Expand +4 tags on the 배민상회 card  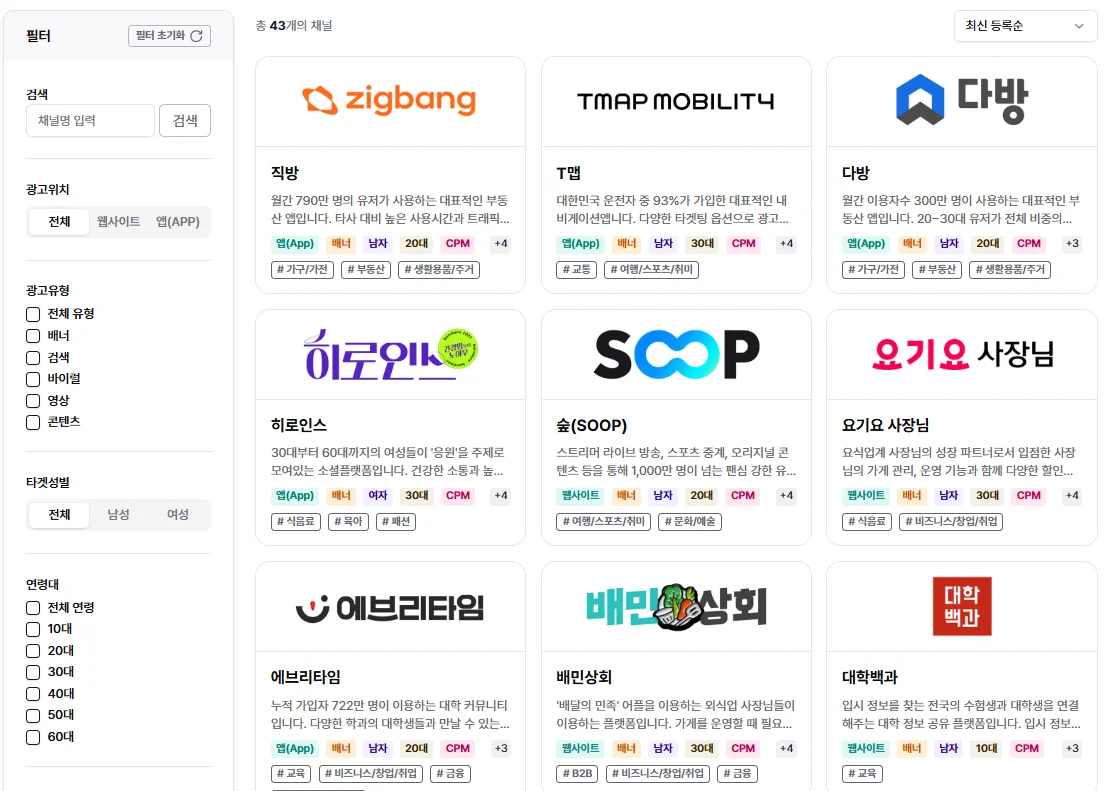coord(786,749)
